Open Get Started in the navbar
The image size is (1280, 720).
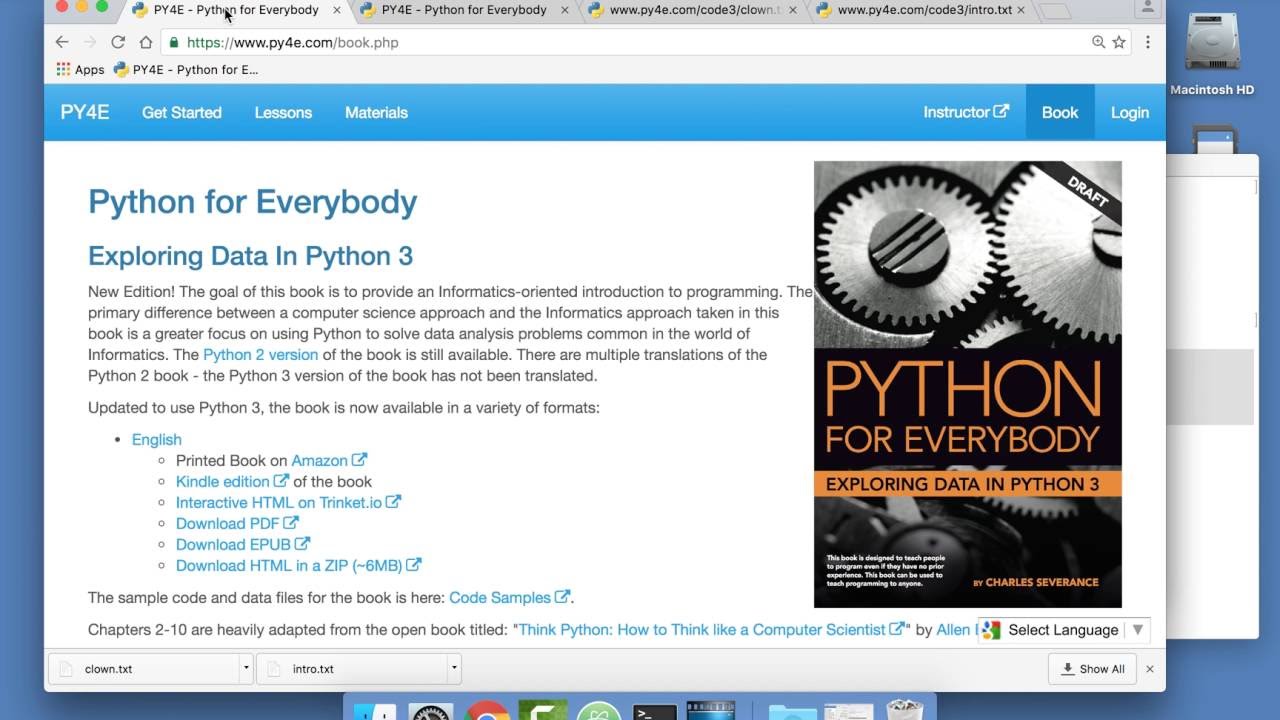tap(182, 112)
